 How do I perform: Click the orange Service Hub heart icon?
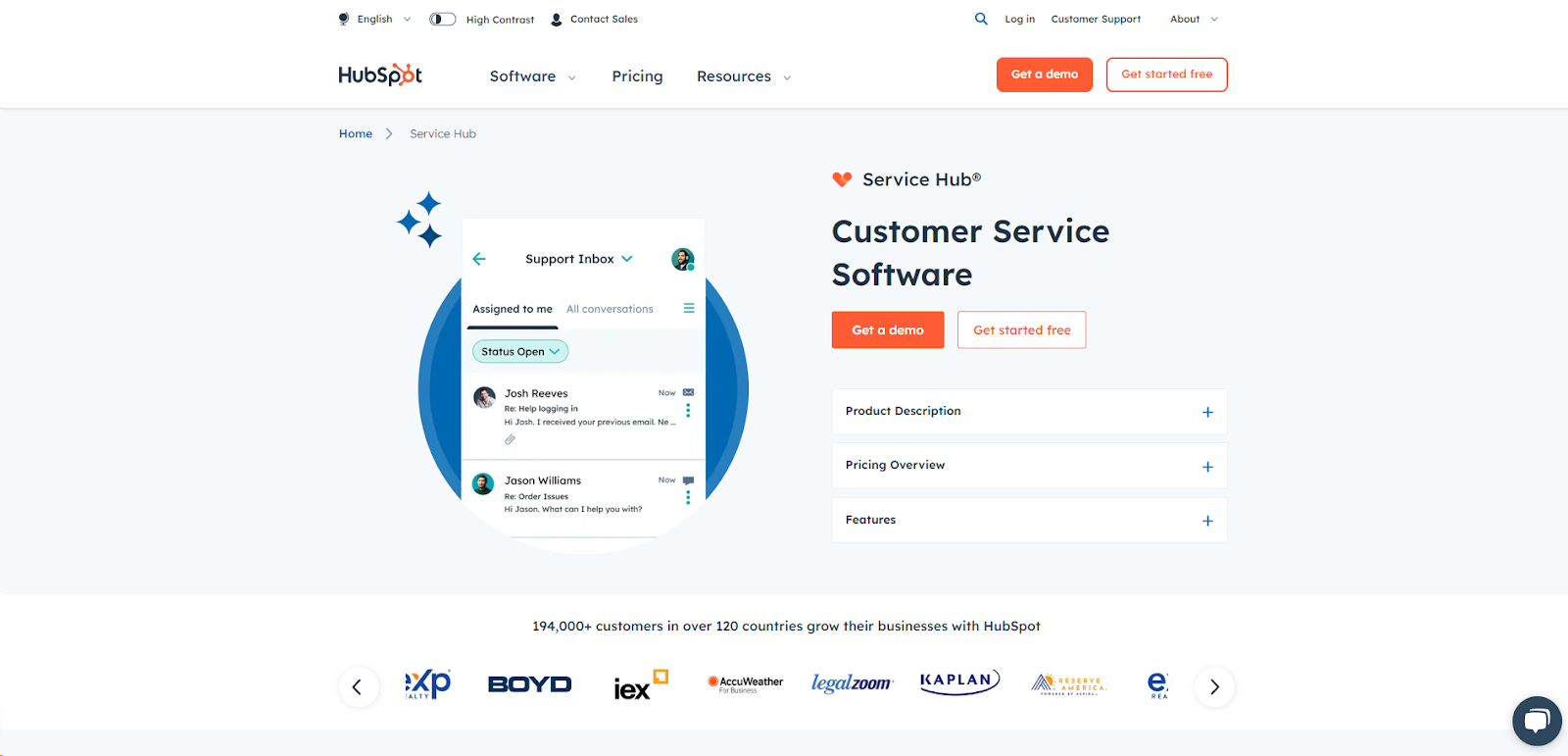pyautogui.click(x=842, y=179)
